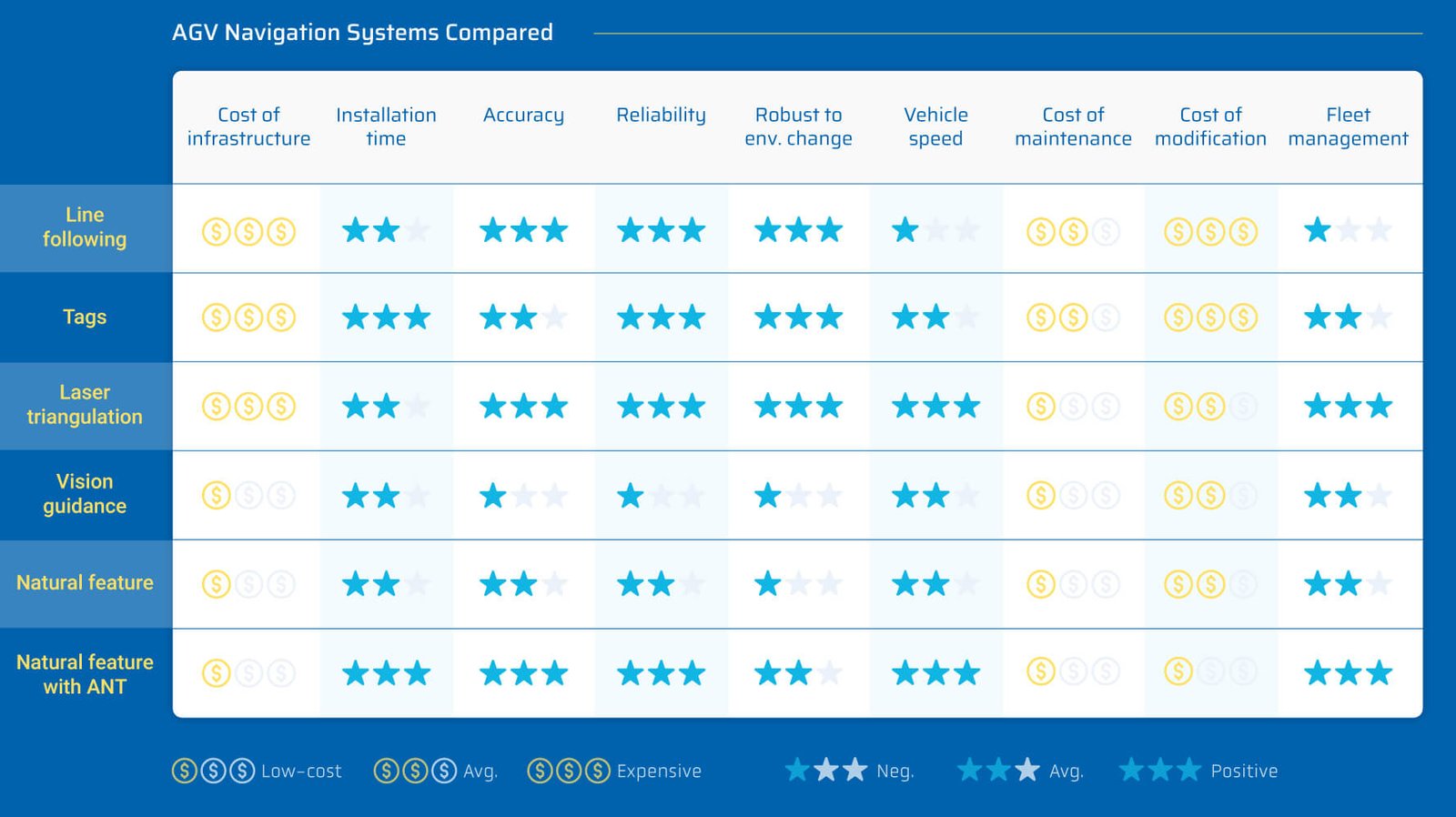Image resolution: width=1456 pixels, height=817 pixels.
Task: Click Tags row cost of maintenance coins
Action: 1073,318
